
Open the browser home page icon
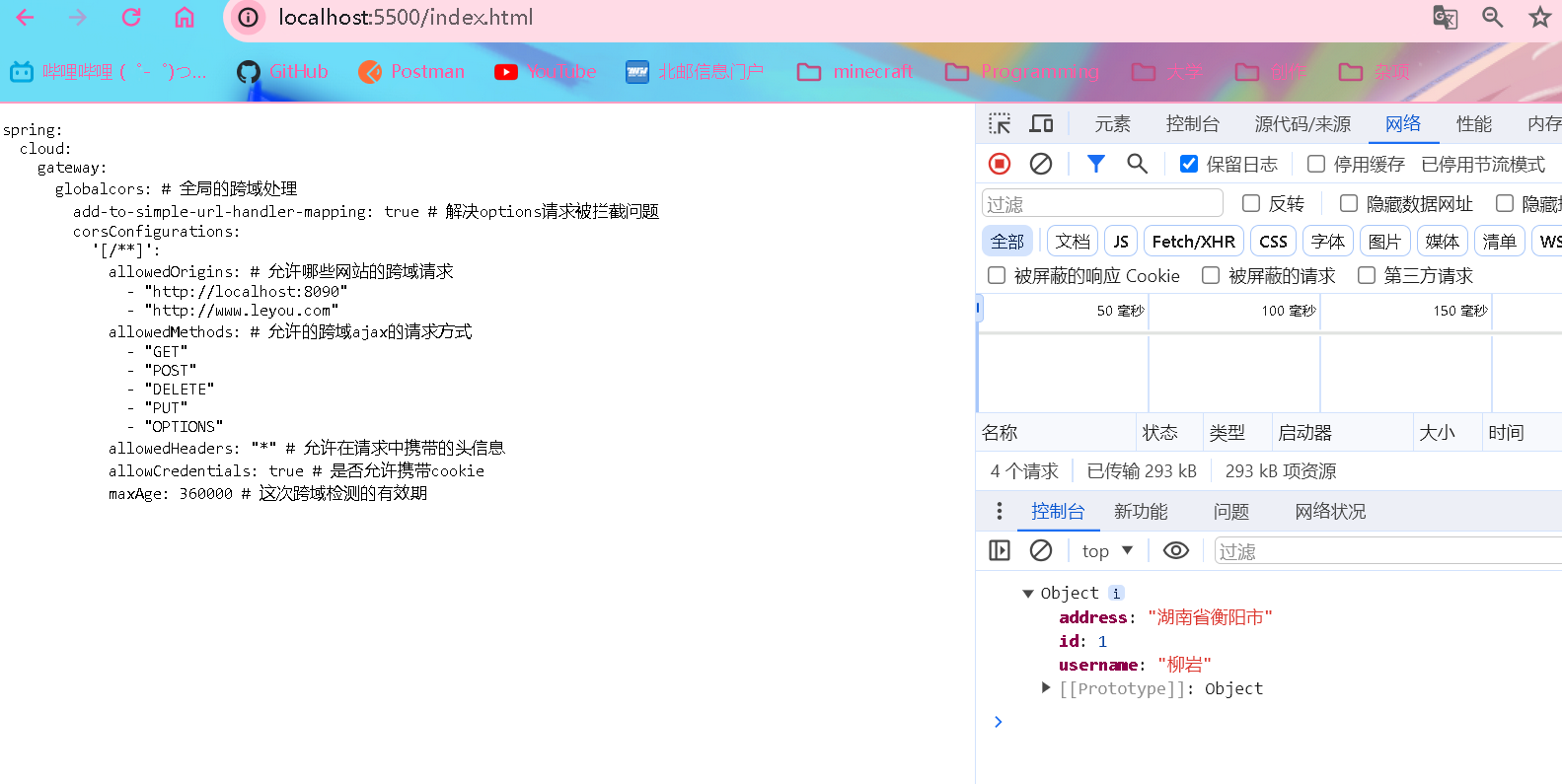click(x=185, y=17)
